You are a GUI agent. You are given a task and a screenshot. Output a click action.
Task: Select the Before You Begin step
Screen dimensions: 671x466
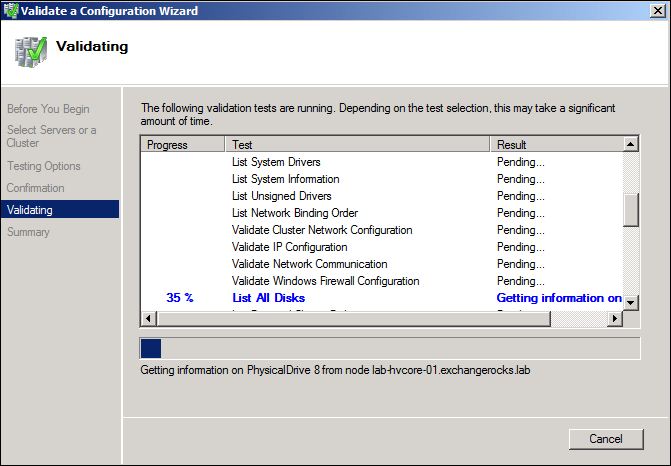[x=48, y=109]
